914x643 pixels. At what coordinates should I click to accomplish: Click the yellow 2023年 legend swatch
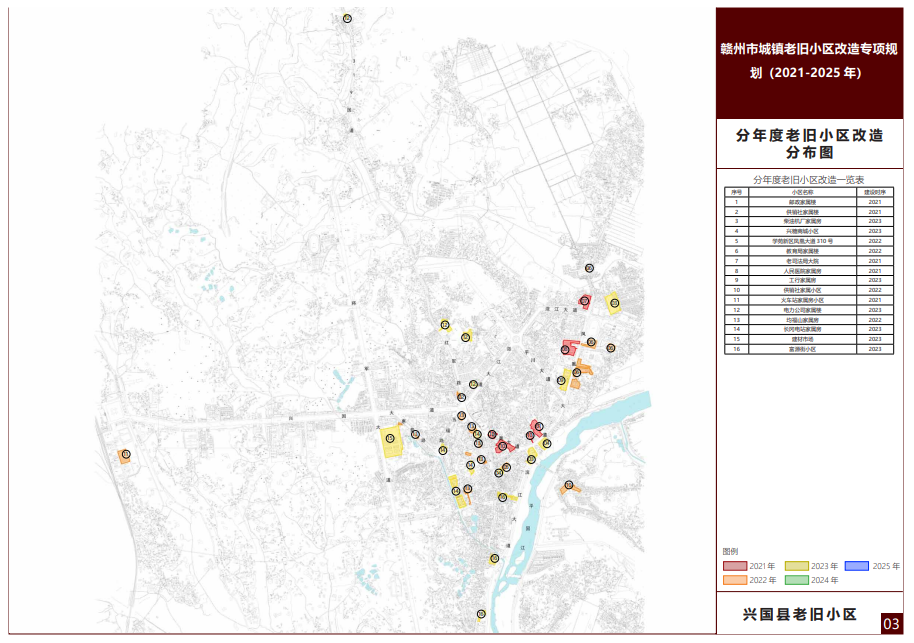(x=796, y=566)
